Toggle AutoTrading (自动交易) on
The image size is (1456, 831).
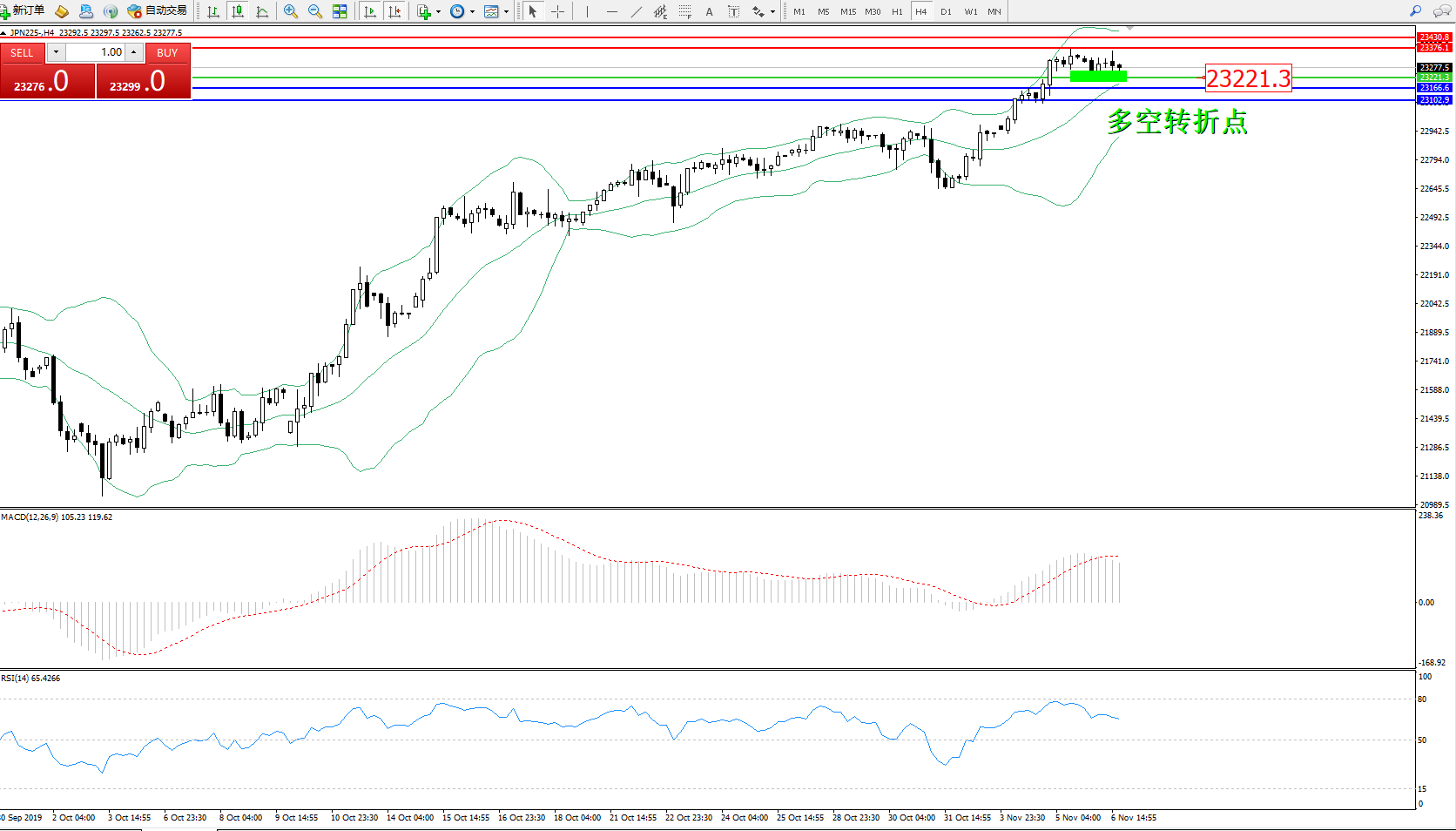[158, 10]
